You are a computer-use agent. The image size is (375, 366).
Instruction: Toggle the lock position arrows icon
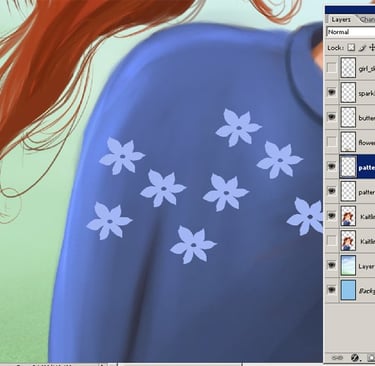372,48
